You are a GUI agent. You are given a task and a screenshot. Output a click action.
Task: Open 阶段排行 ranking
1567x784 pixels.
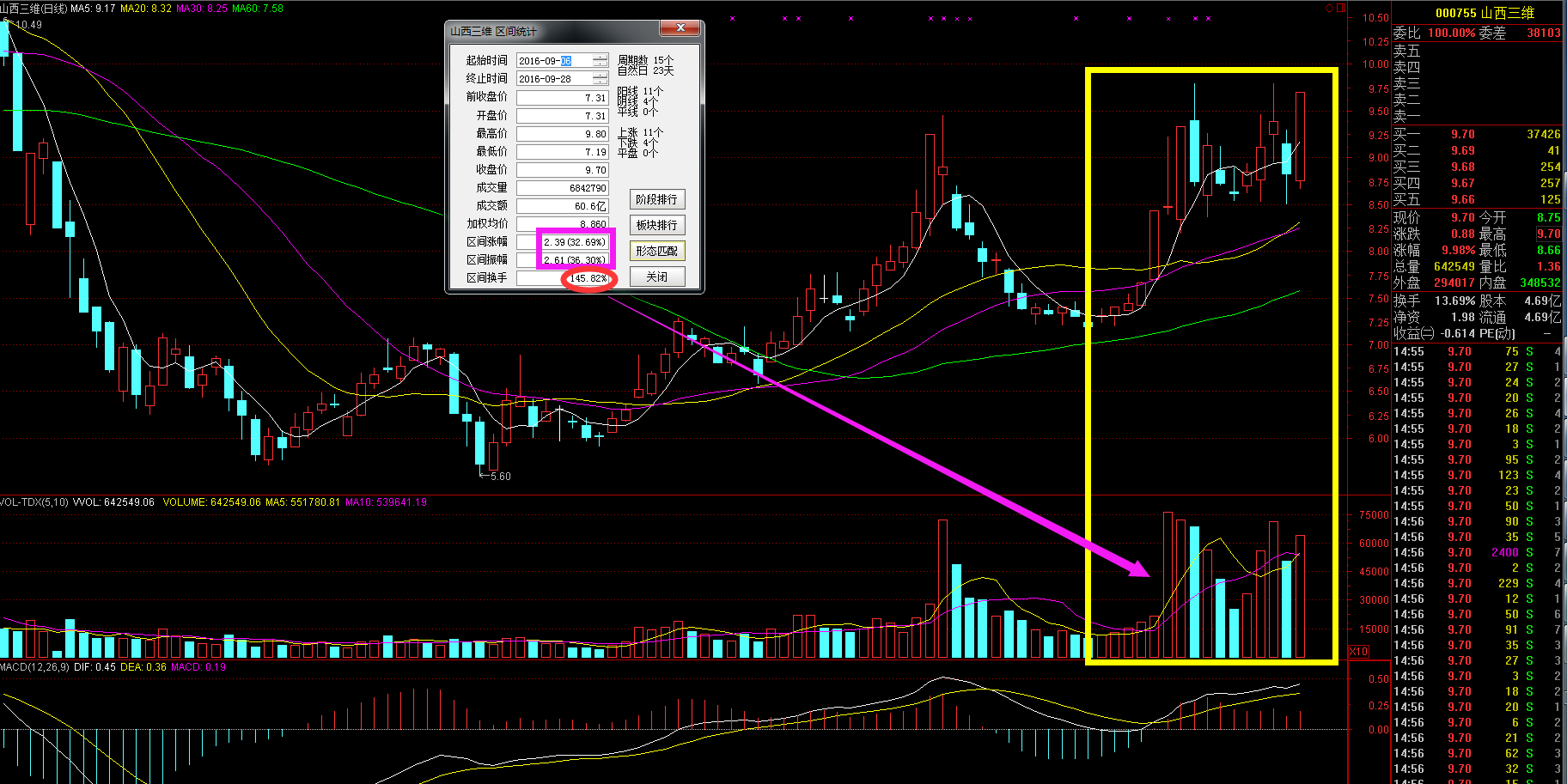coord(656,199)
